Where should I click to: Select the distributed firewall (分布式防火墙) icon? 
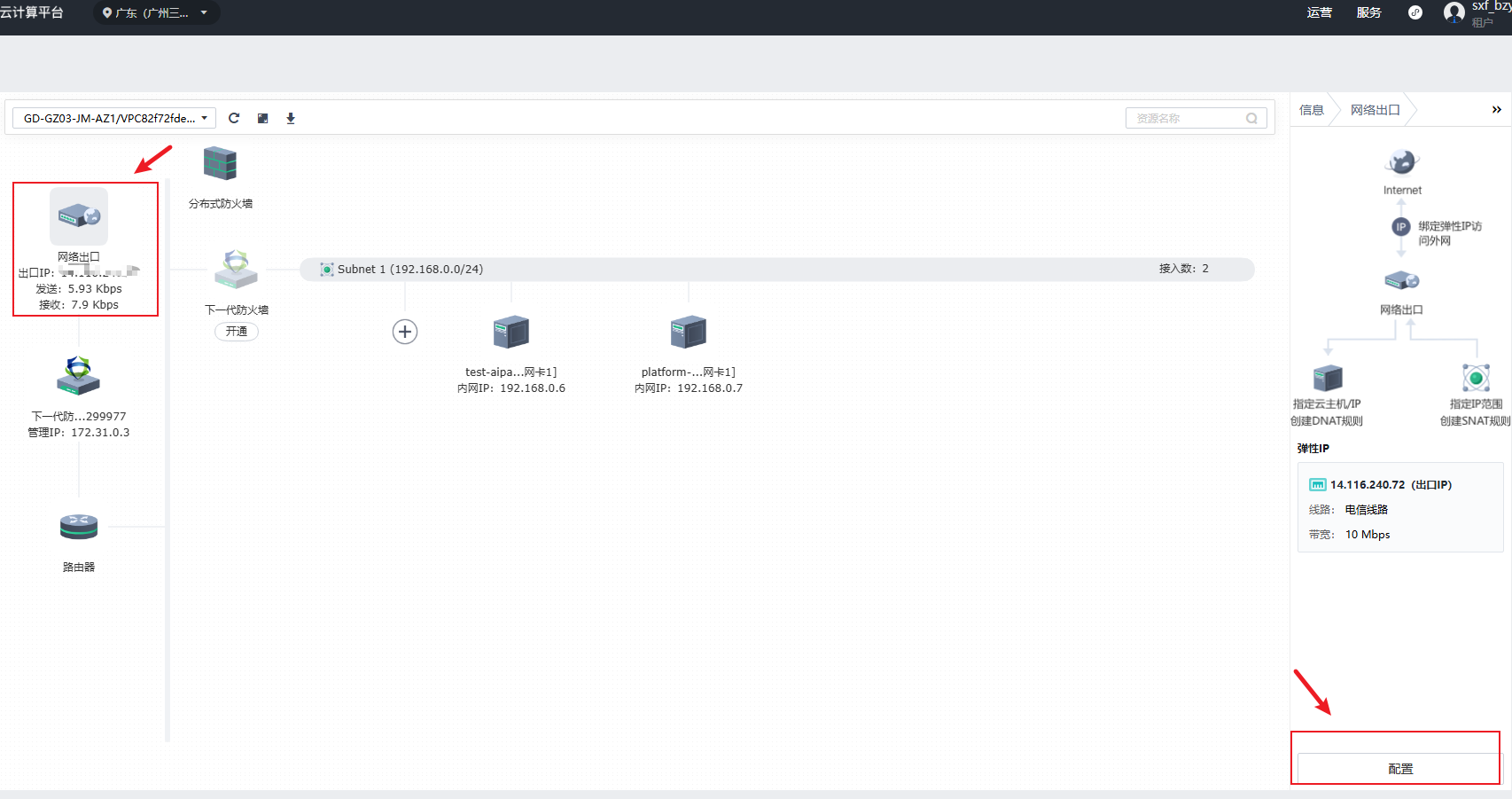(220, 165)
